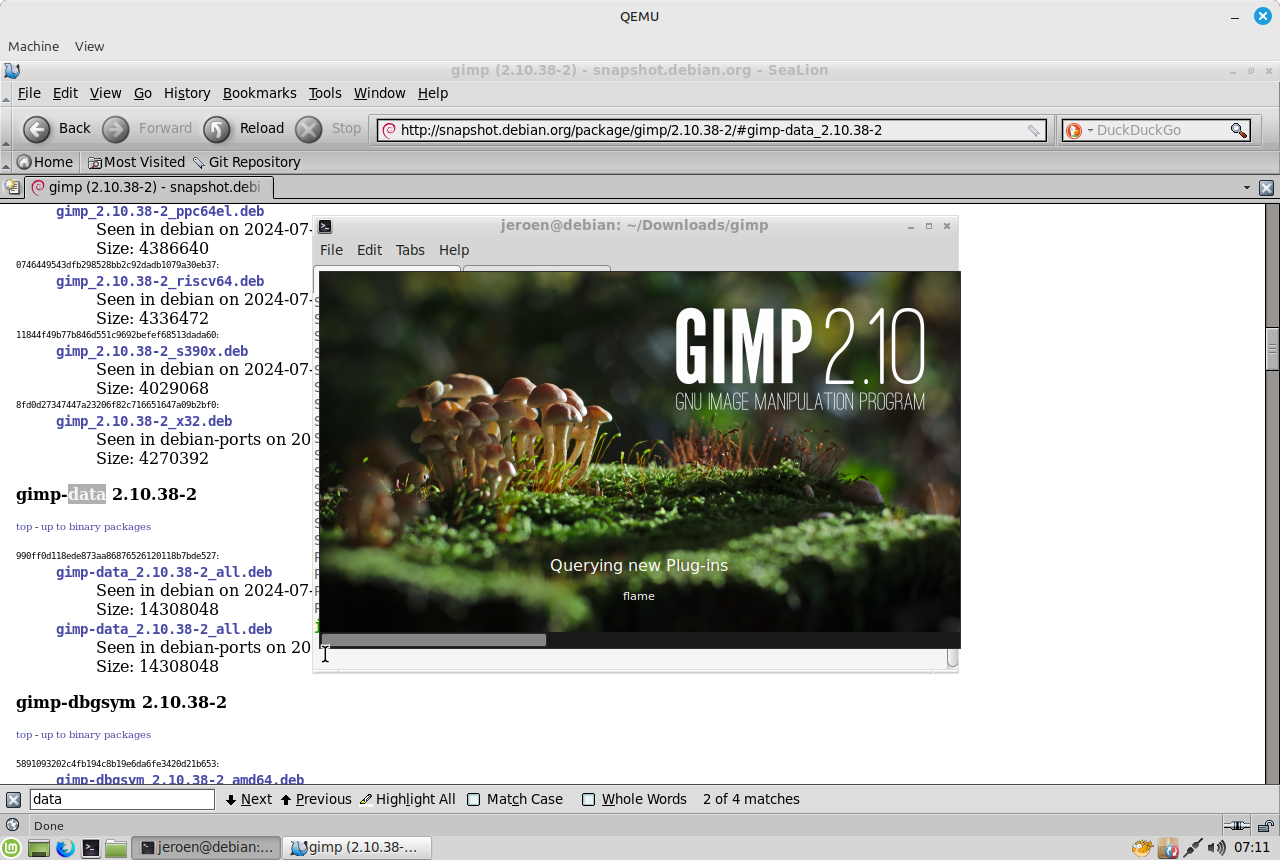Click the tag icon inside the URL bar
Screen dimensions: 1280x860
[1034, 130]
